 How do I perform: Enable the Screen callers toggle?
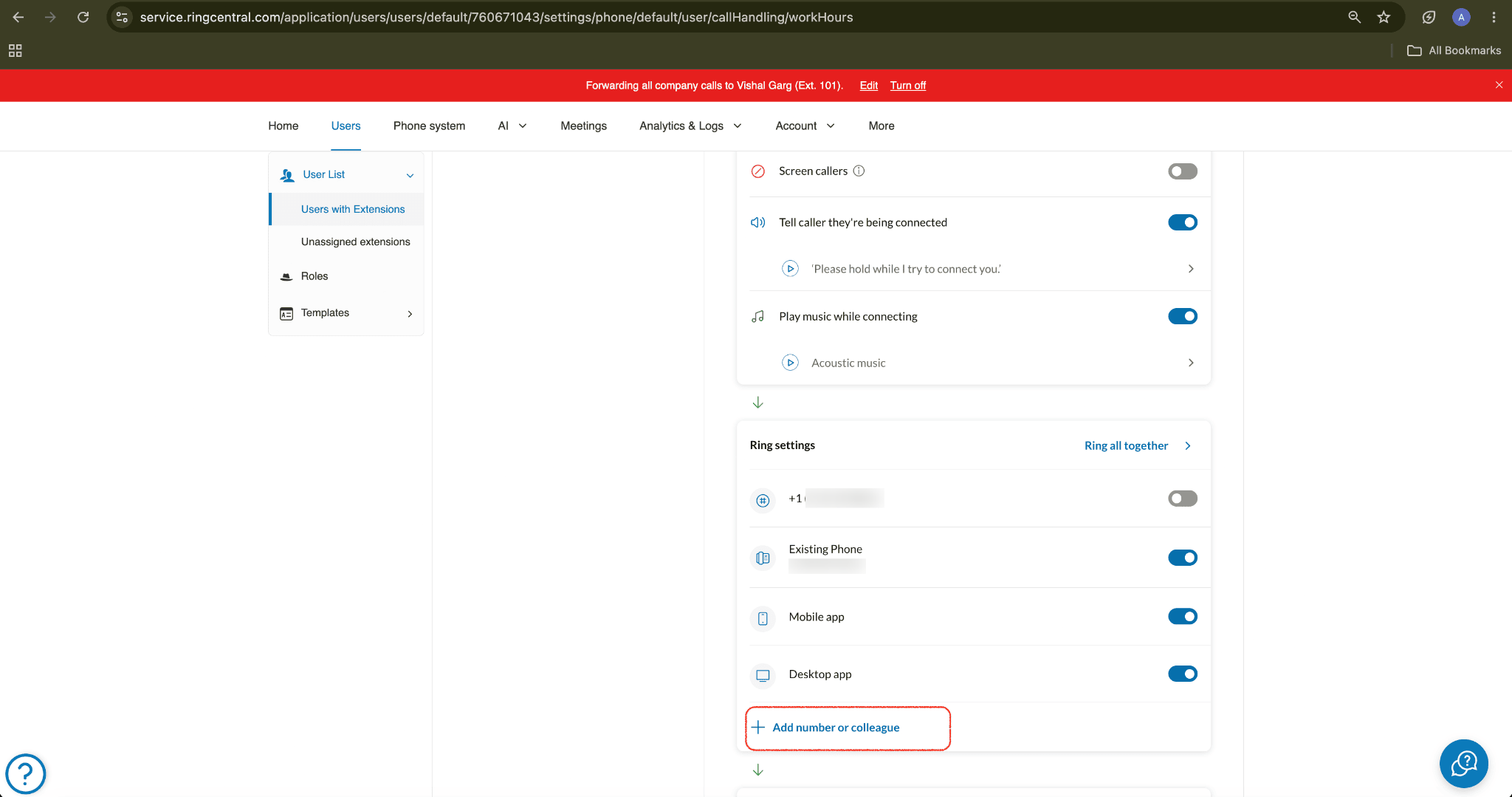click(x=1182, y=171)
